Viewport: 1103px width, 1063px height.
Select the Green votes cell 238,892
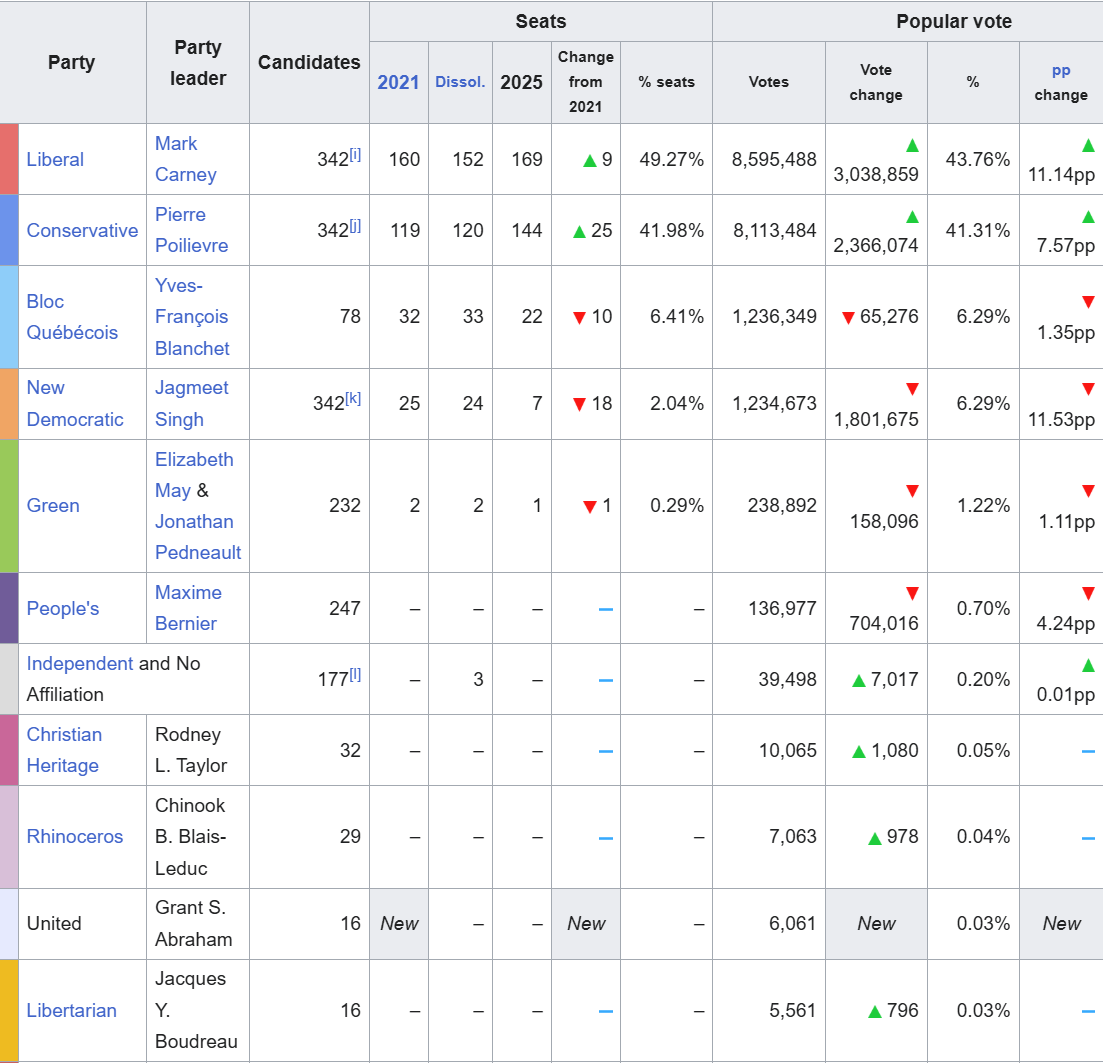769,506
